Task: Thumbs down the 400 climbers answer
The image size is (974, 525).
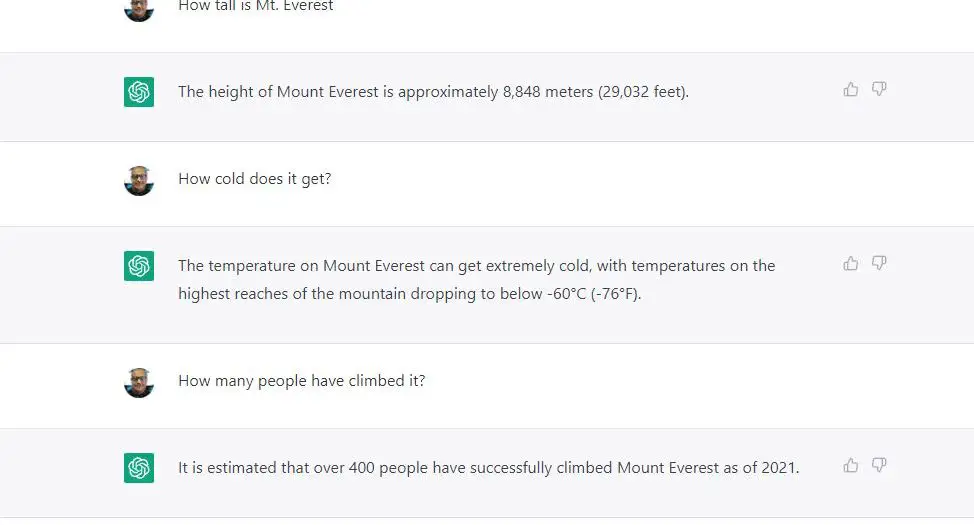Action: pos(879,465)
